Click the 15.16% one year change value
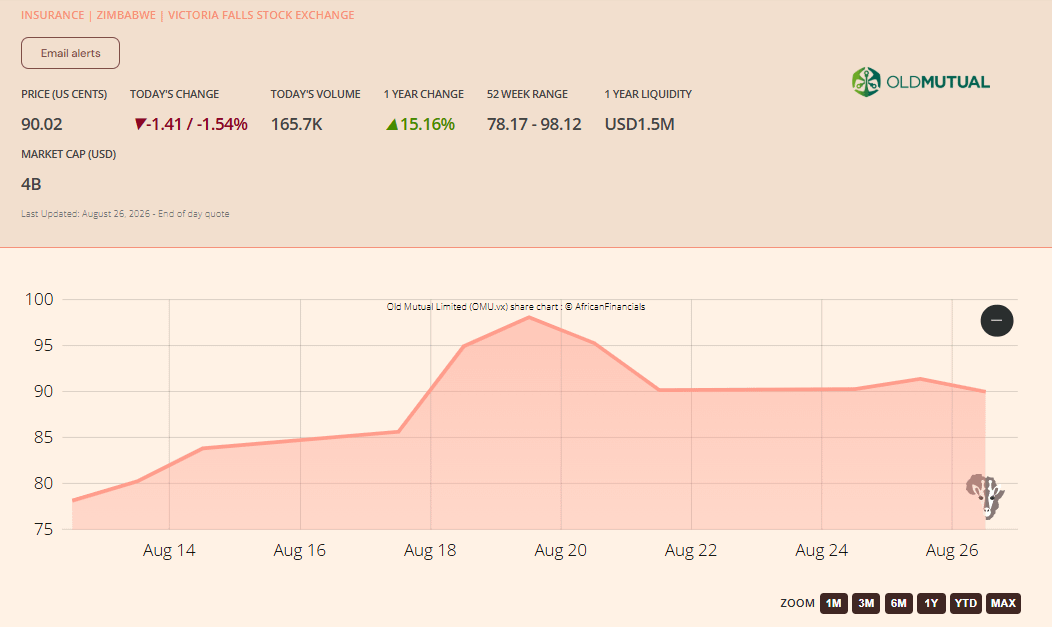 (427, 124)
